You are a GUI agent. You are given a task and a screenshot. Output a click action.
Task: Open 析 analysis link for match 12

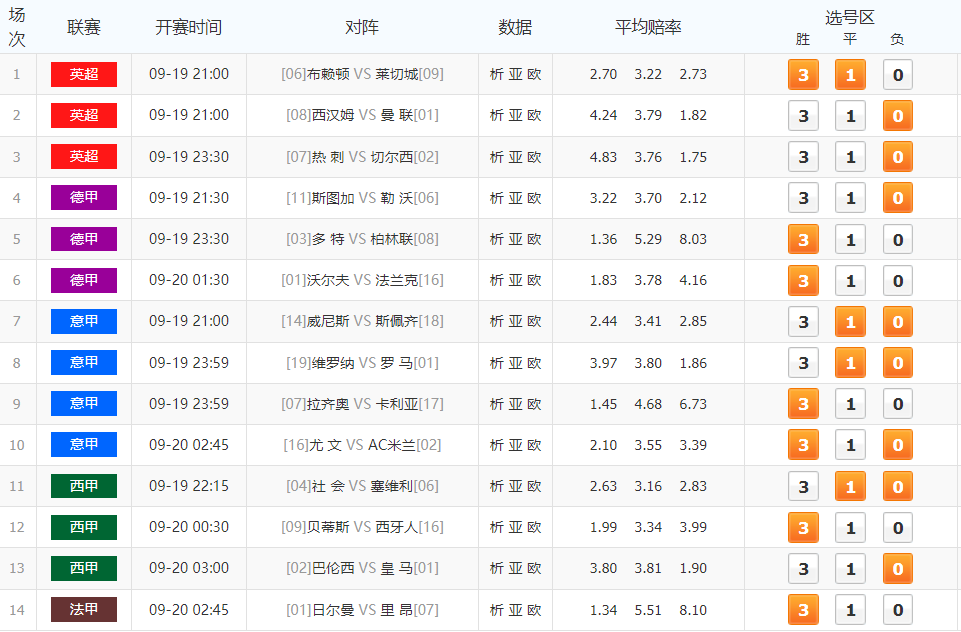[496, 527]
